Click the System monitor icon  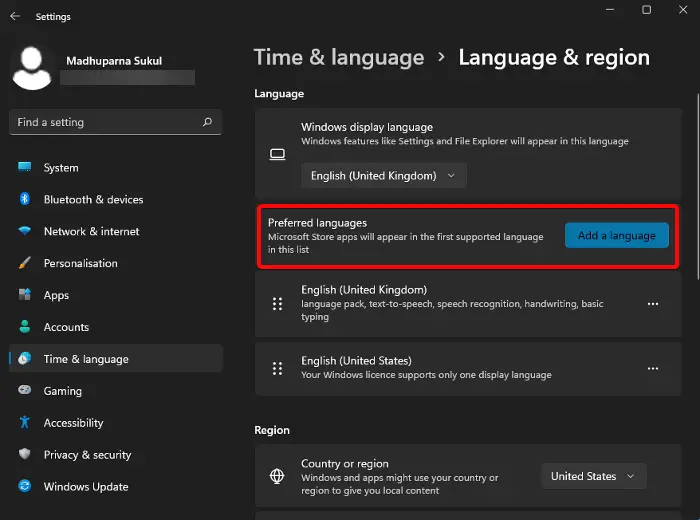click(x=25, y=167)
